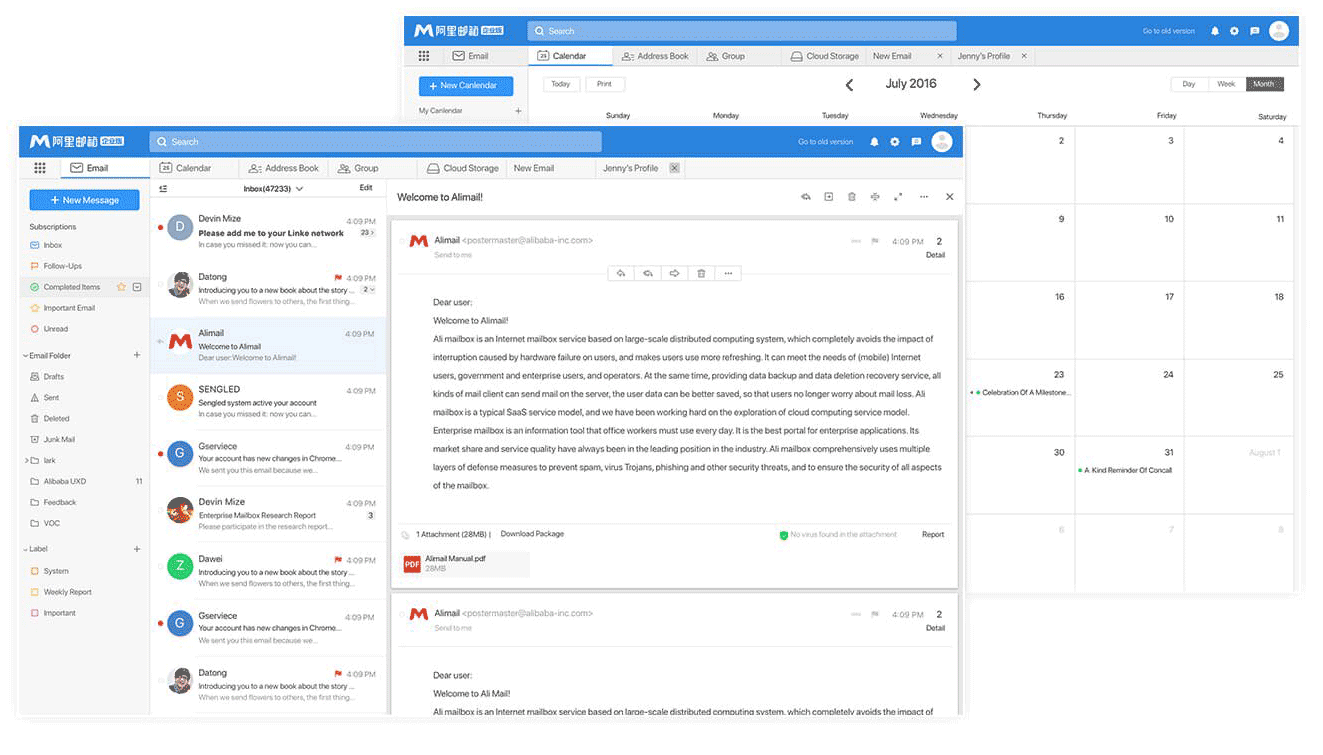The height and width of the screenshot is (755, 1323).
Task: Click the user avatar in the Calendar window
Action: 1279,30
